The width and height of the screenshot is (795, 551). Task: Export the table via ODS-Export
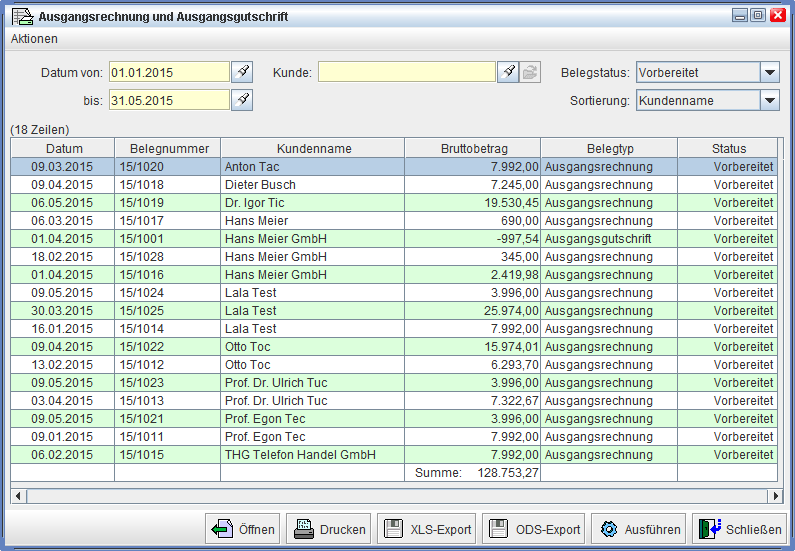coord(533,529)
